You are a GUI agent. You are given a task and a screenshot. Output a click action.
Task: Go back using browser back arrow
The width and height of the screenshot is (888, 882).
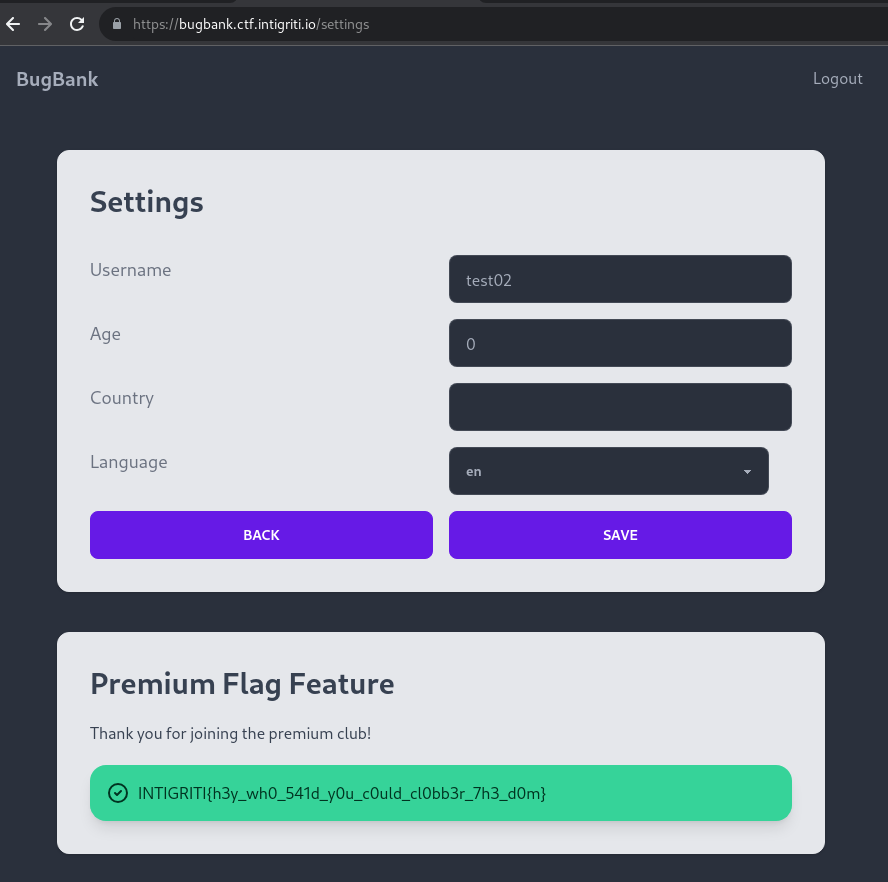(x=13, y=24)
